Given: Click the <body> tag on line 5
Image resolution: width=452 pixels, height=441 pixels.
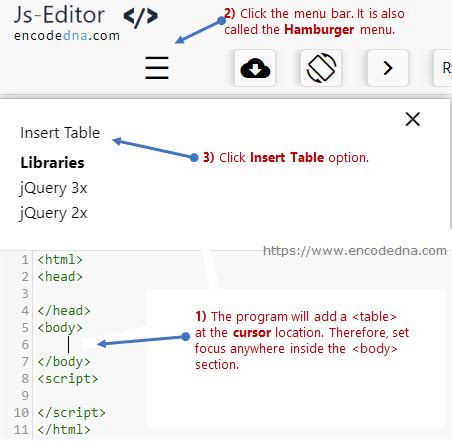Looking at the screenshot, I should (x=60, y=328).
